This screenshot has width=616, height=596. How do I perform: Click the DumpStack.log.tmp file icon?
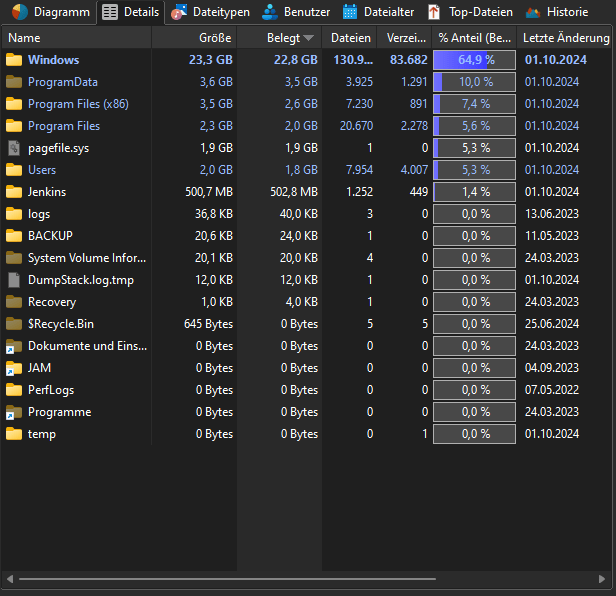14,280
